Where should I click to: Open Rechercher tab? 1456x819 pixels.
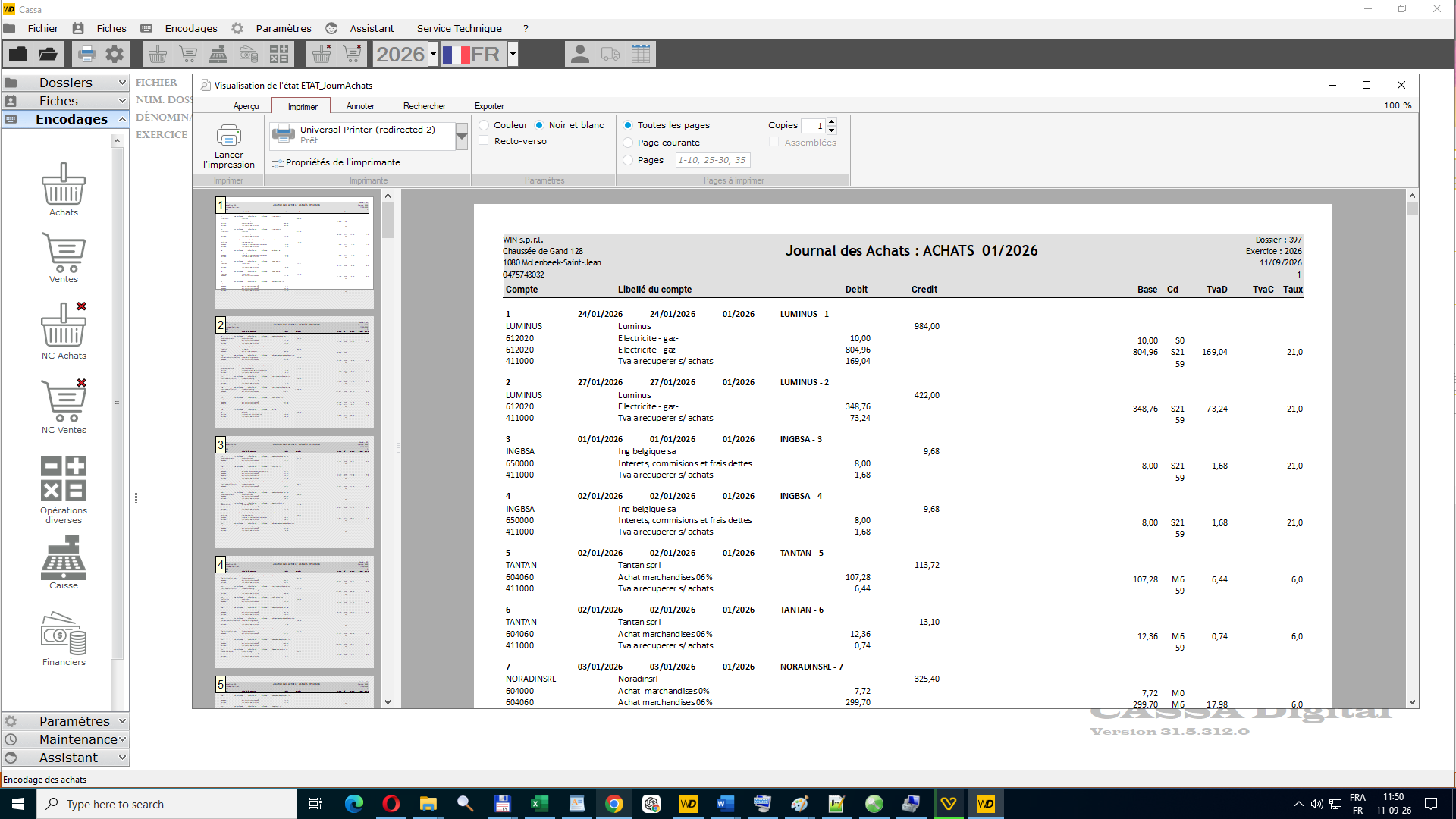(425, 106)
